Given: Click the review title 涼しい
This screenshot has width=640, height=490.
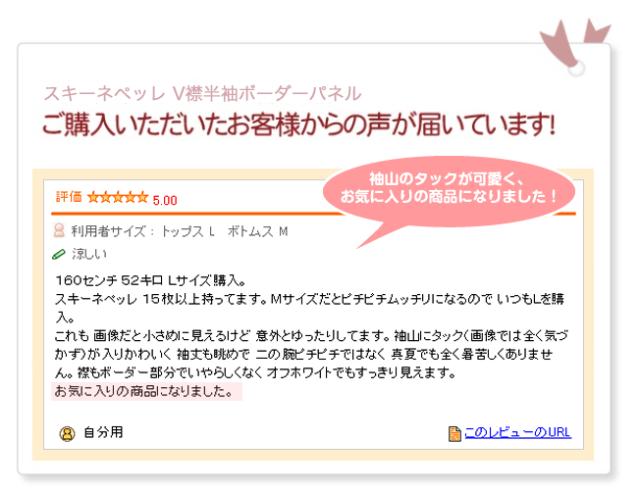Looking at the screenshot, I should [x=89, y=254].
